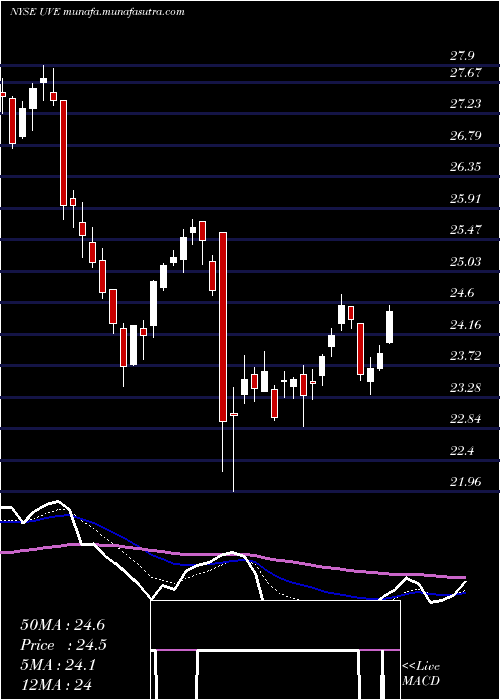Click the long red candle falling from 27.23
The image size is (500, 700).
pos(64,153)
